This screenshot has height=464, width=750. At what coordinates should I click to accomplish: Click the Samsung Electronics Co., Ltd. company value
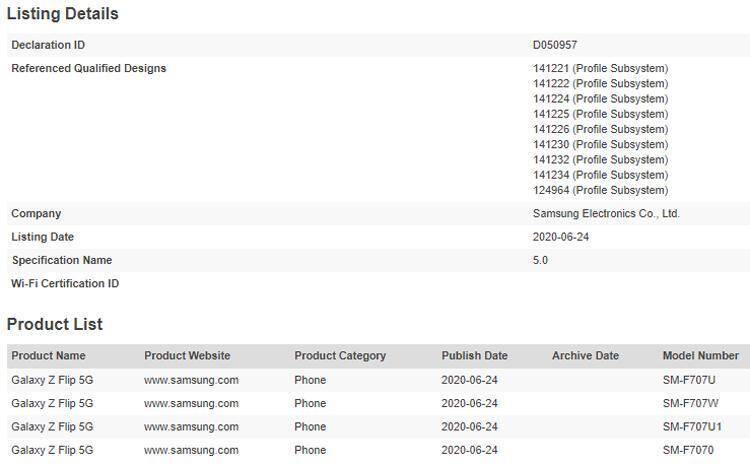pyautogui.click(x=606, y=214)
